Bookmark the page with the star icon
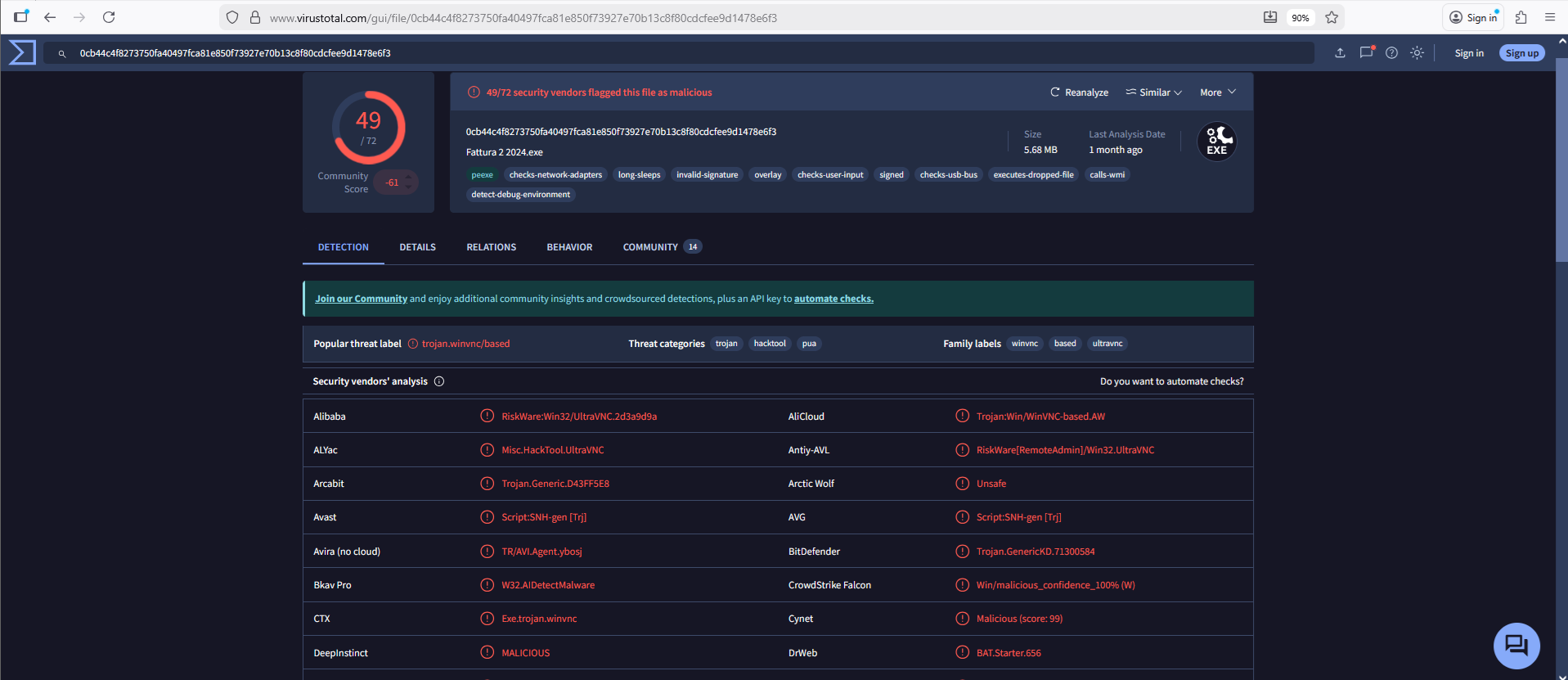Image resolution: width=1568 pixels, height=680 pixels. coord(1332,17)
